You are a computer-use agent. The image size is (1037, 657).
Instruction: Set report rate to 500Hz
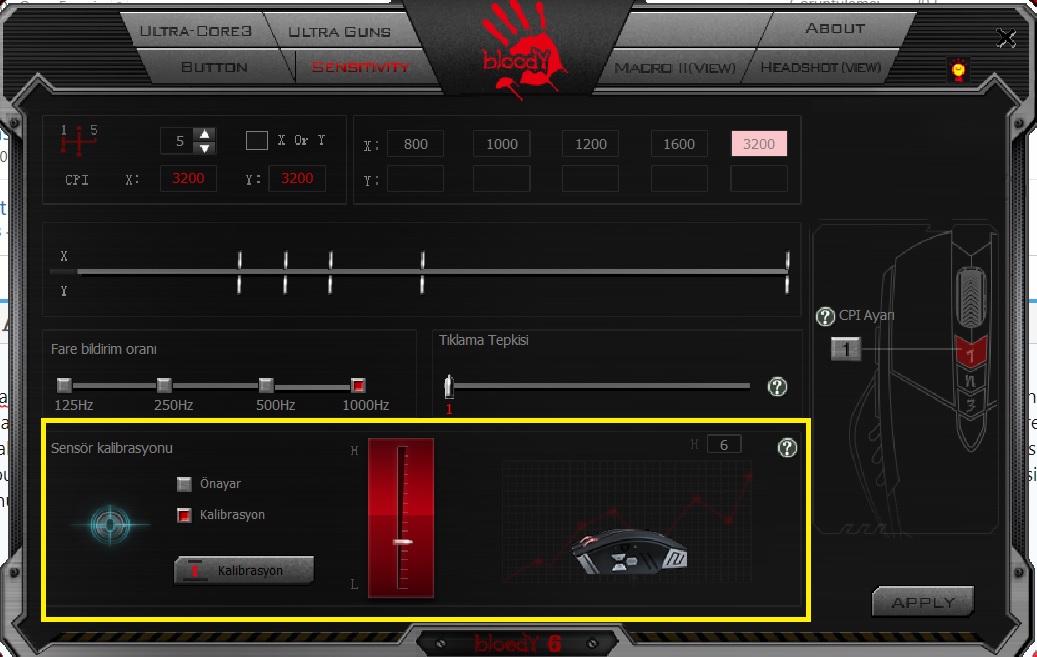pos(266,385)
